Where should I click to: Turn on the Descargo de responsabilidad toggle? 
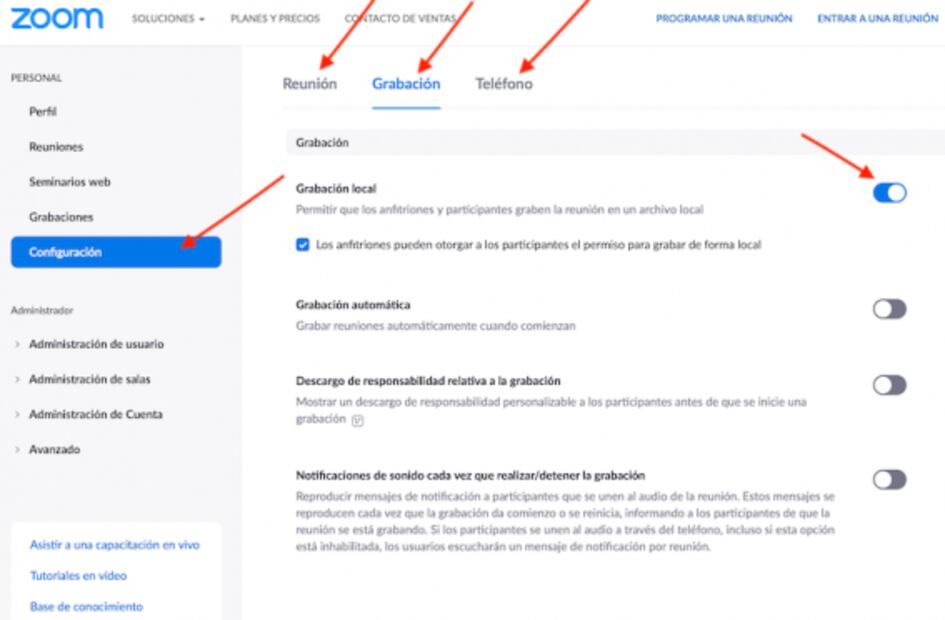890,385
